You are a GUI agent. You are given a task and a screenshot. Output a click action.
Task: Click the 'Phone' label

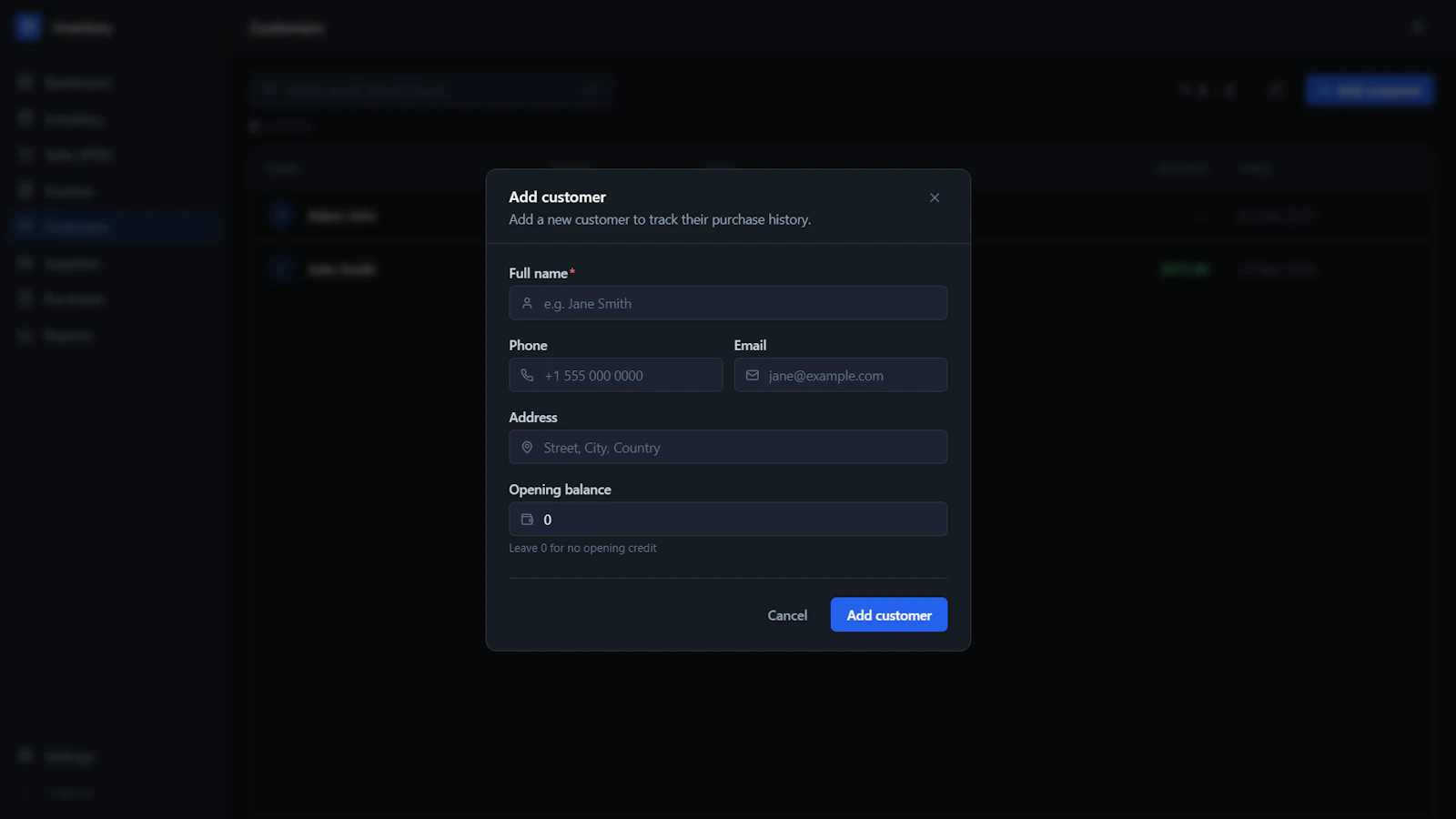tap(528, 345)
